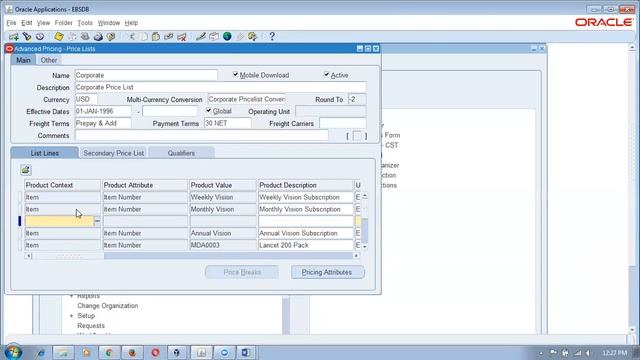Click the Pricing Attributes button

click(x=327, y=272)
